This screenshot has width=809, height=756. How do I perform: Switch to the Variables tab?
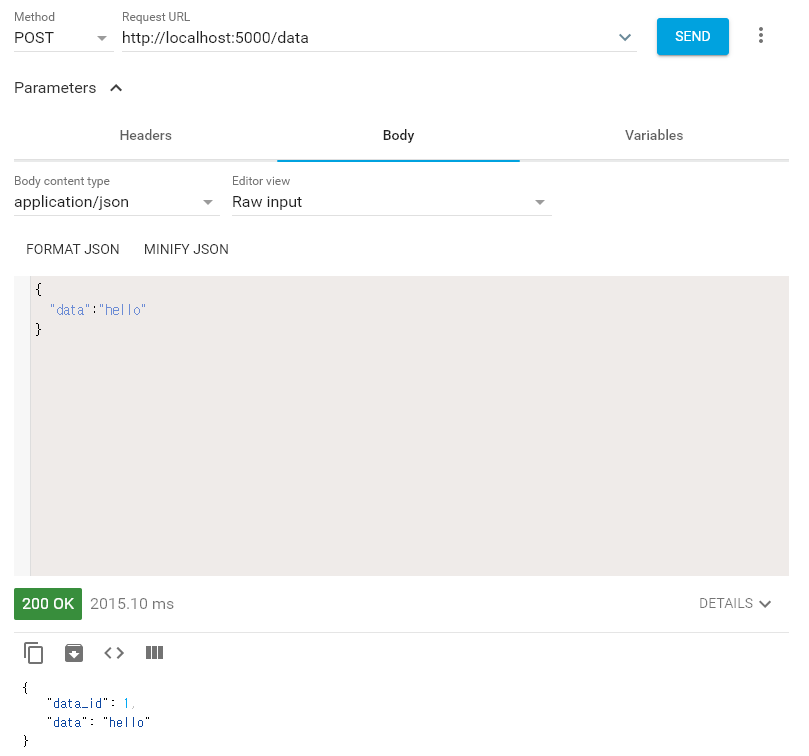pos(654,135)
